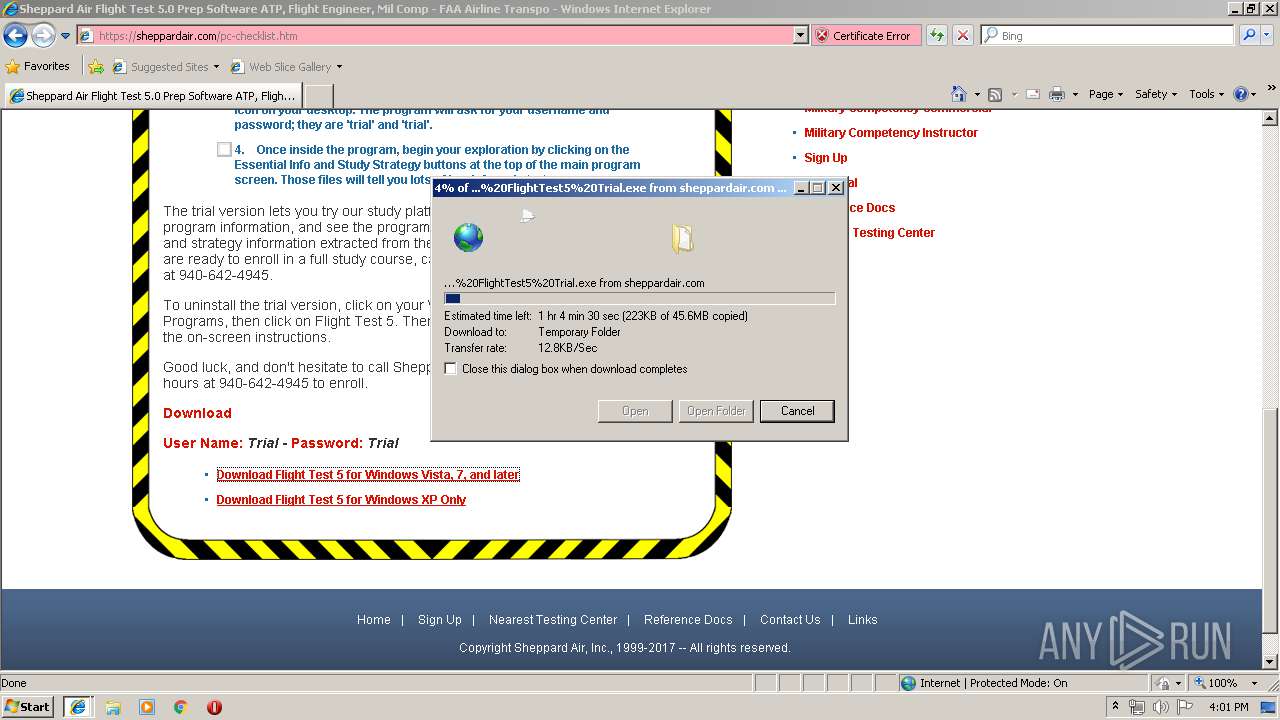Viewport: 1280px width, 720px height.
Task: Launch media player from taskbar
Action: coord(147,707)
